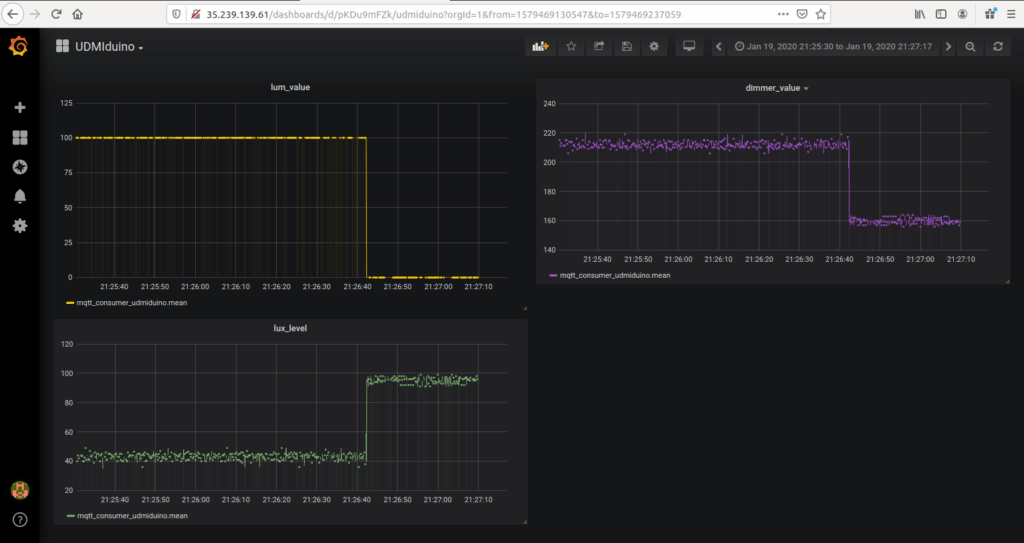Click the yellow lum_value legend color swatch
Viewport: 1024px width, 543px height.
coord(71,303)
